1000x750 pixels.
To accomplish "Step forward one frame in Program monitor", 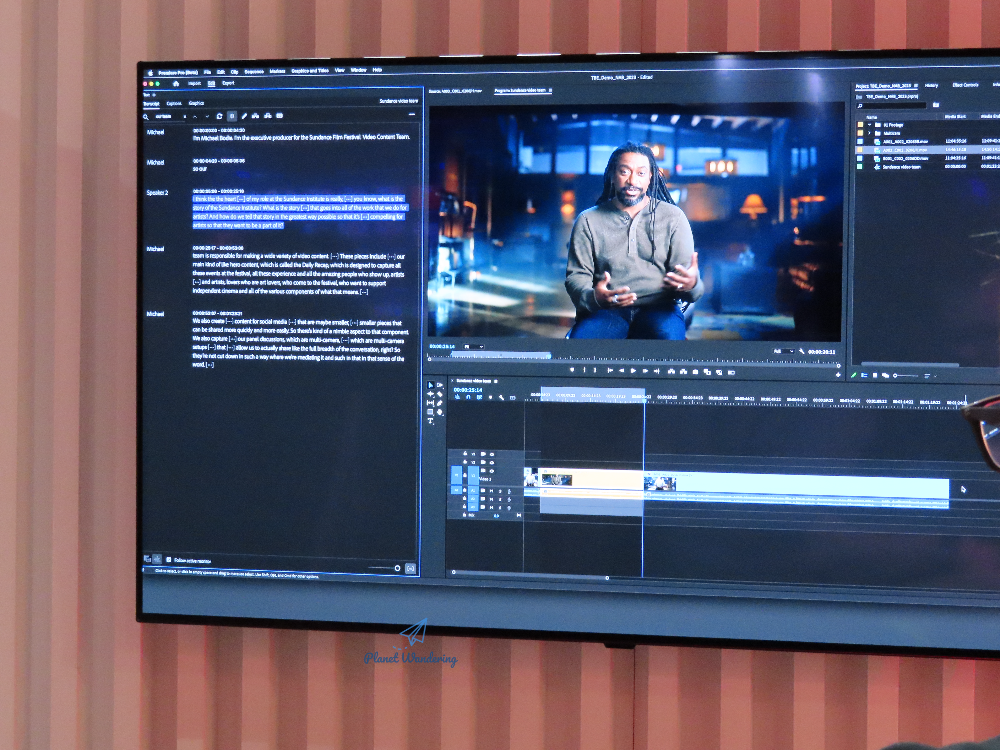I will (645, 371).
